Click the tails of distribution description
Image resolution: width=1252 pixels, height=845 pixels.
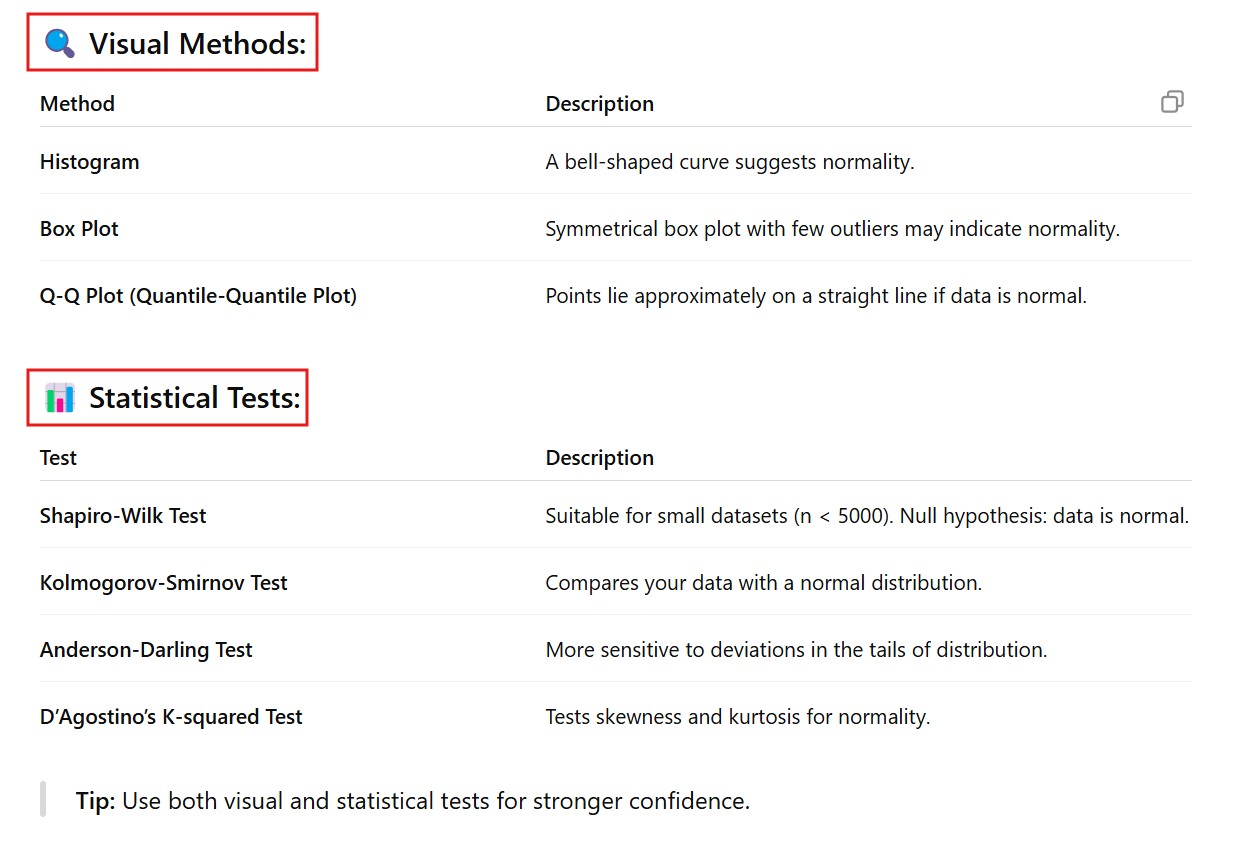coord(796,650)
